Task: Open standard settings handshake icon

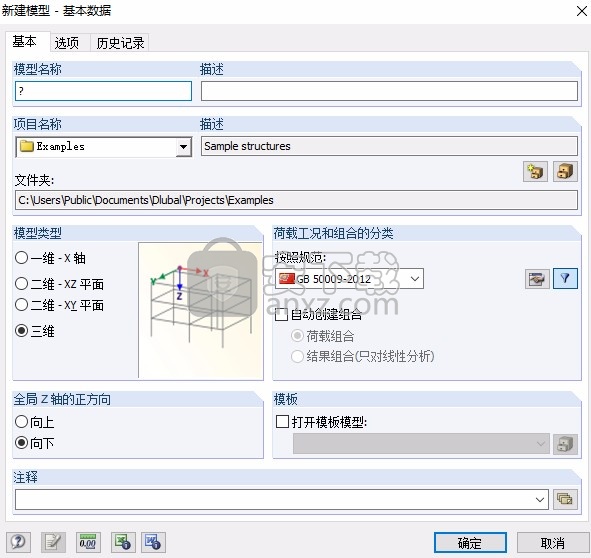Action: pyautogui.click(x=537, y=279)
